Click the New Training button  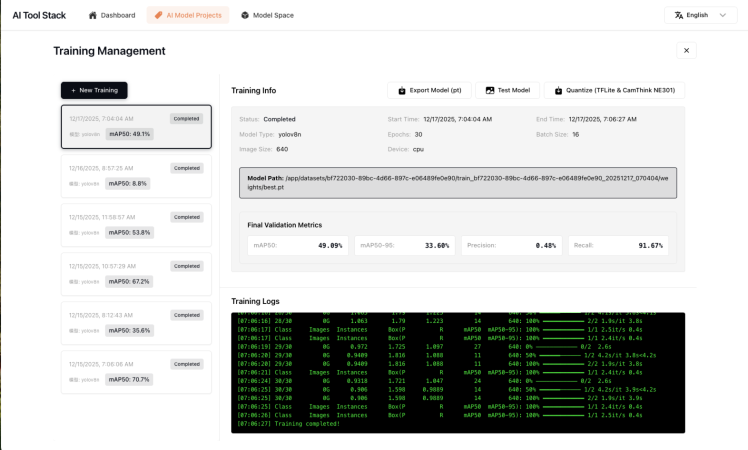point(94,90)
